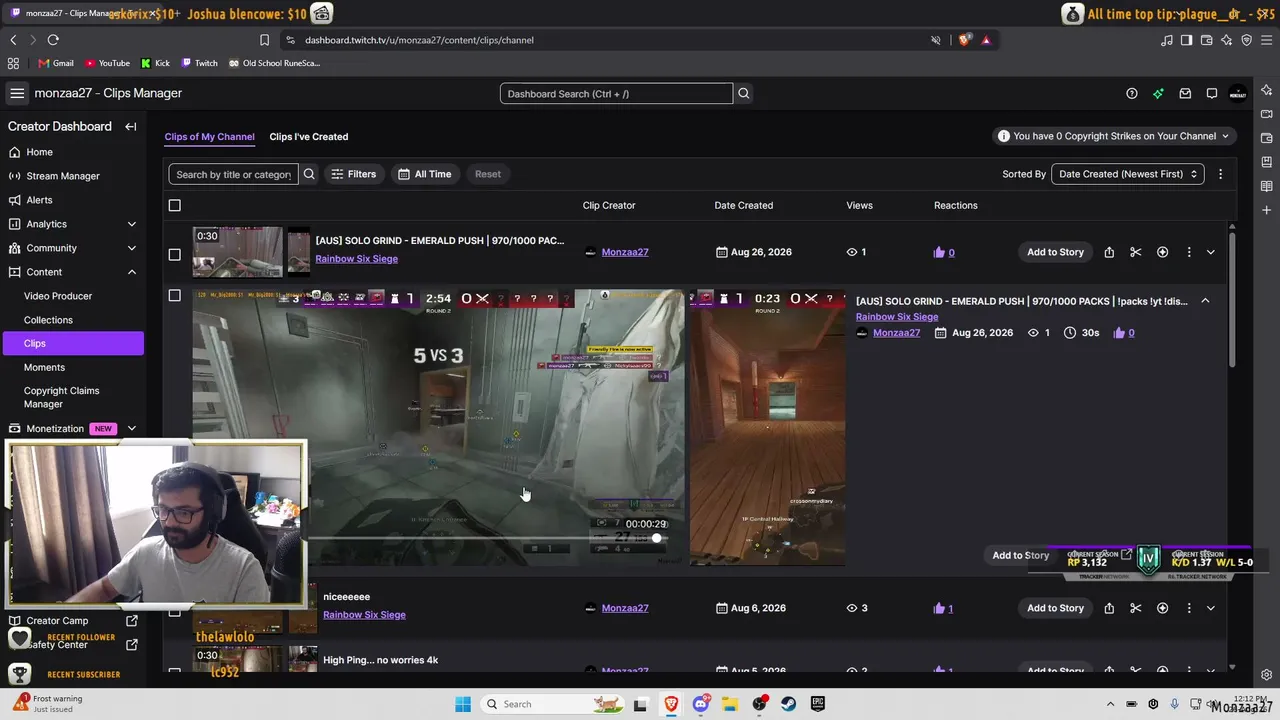1280x720 pixels.
Task: Click the dashboard search magnifier button
Action: tap(743, 94)
